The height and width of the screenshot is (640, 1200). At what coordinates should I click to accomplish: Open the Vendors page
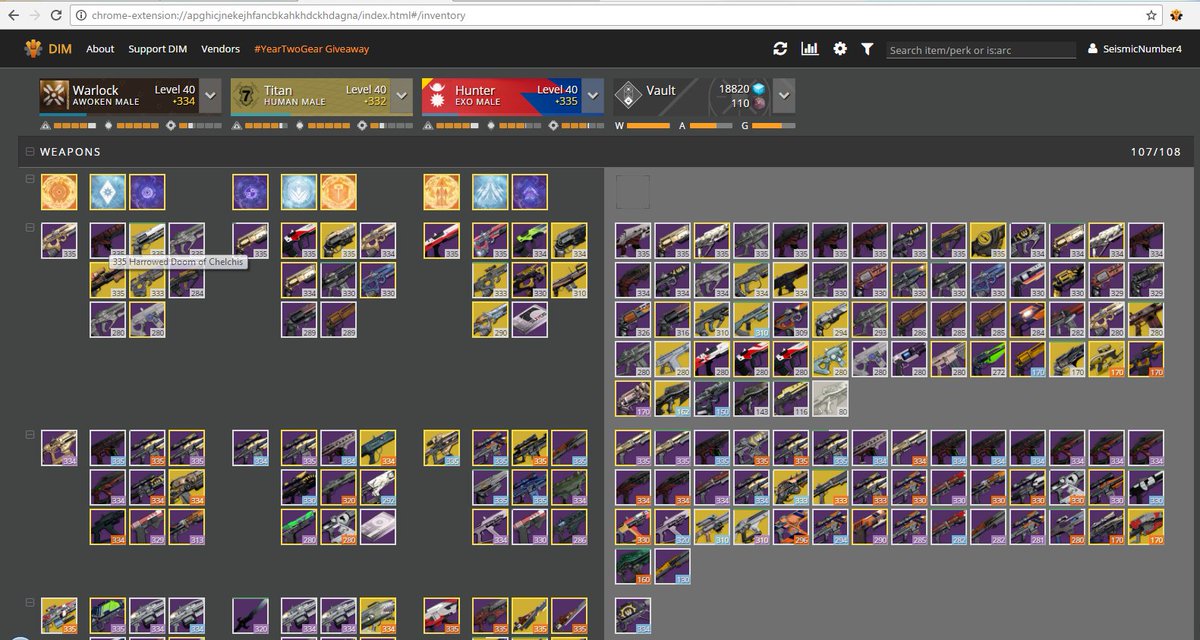[x=220, y=49]
